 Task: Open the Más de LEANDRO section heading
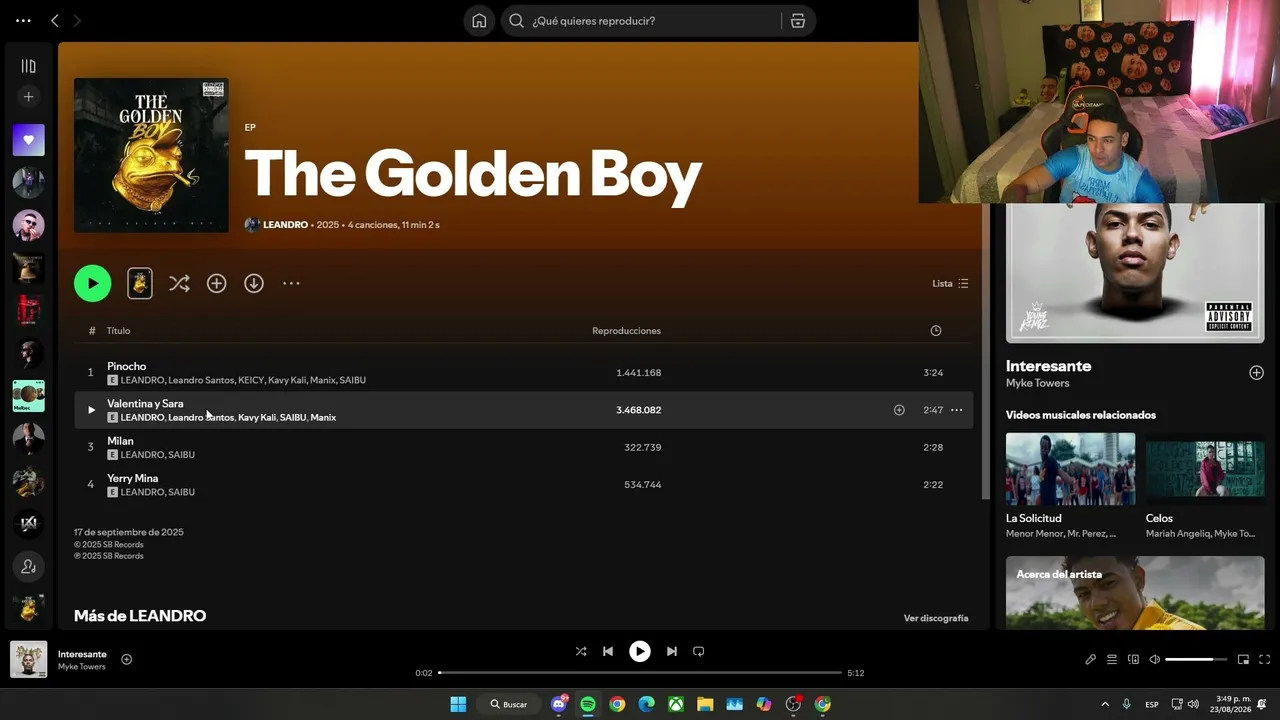click(x=140, y=616)
